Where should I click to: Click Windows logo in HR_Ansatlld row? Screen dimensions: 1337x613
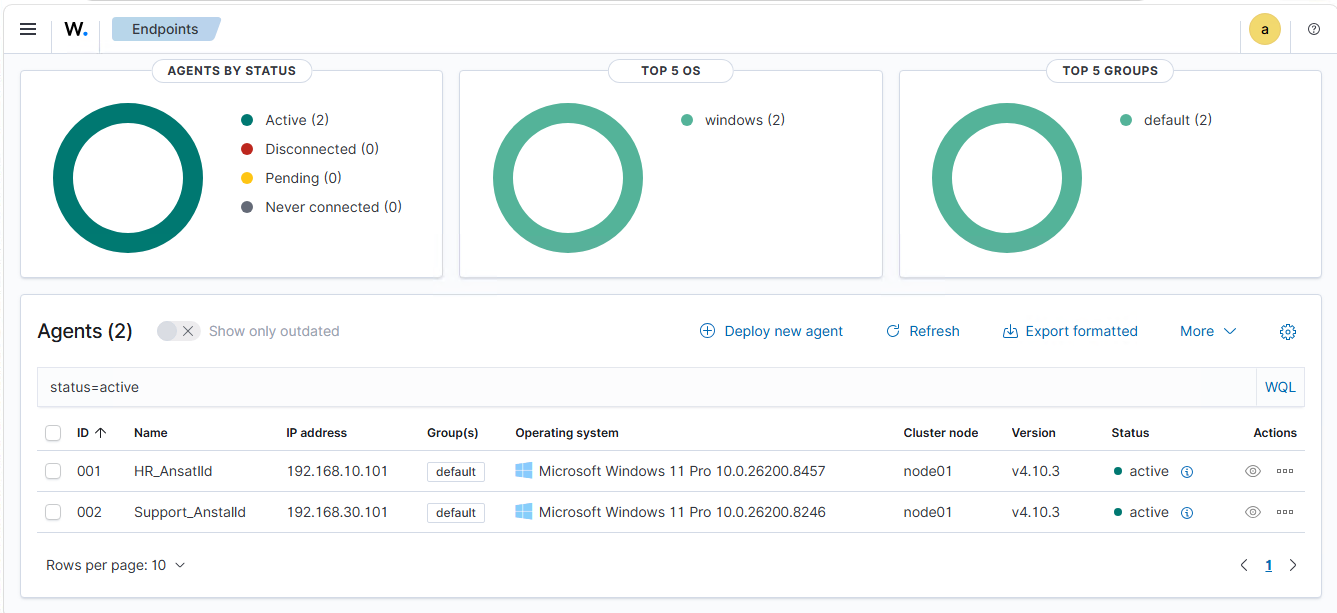tap(524, 471)
